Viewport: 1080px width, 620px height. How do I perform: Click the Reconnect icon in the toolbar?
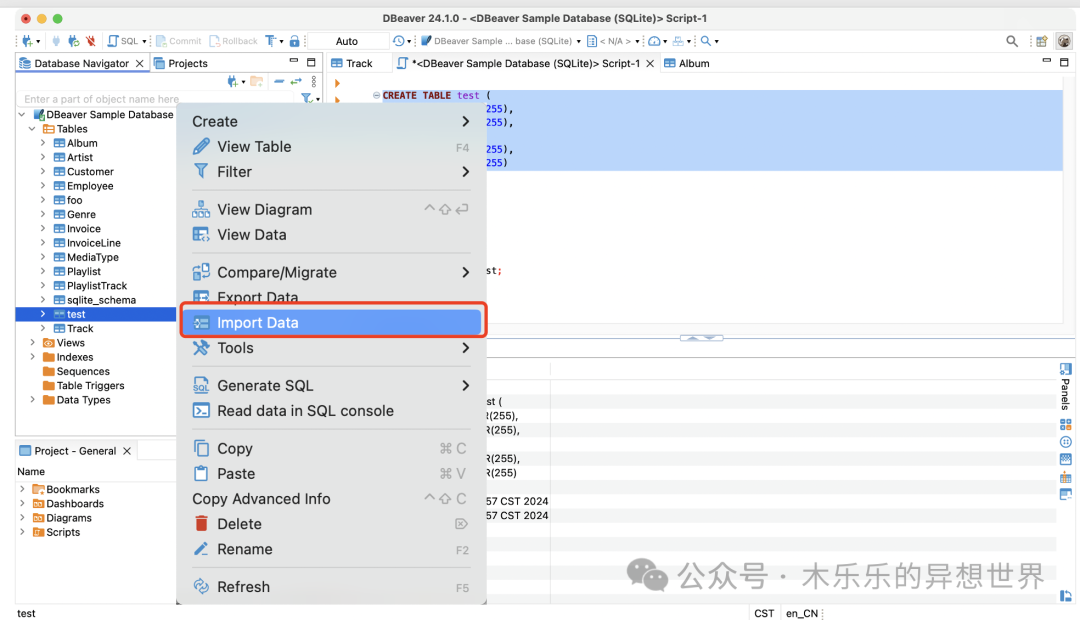click(x=74, y=41)
